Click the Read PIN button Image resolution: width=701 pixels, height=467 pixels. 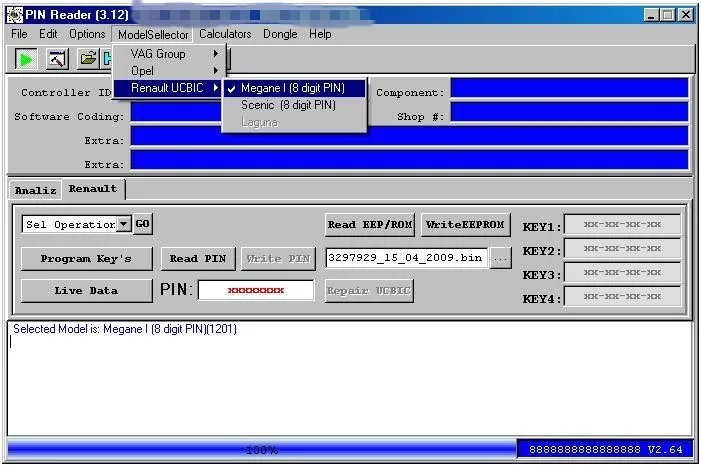click(198, 259)
